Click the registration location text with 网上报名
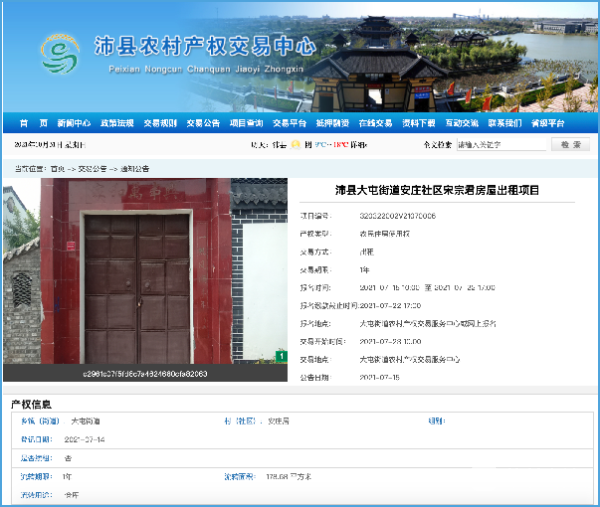 point(427,324)
